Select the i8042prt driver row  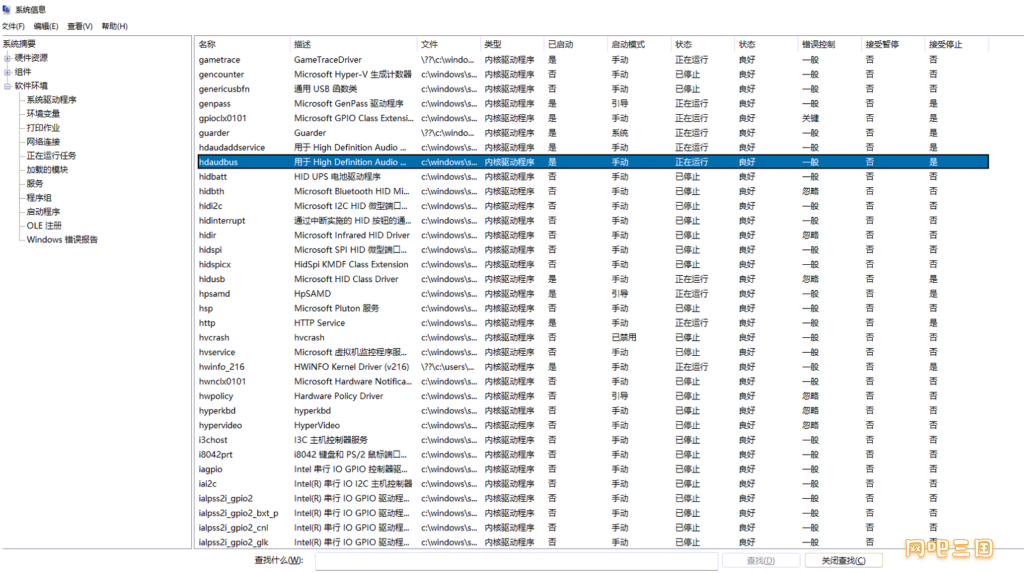593,455
